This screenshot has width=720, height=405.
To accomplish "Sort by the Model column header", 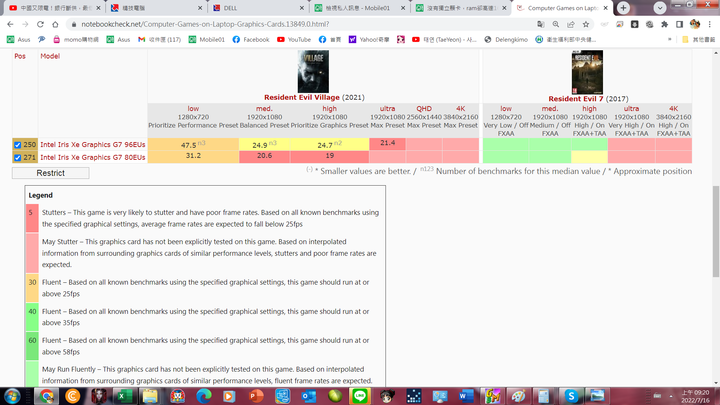I will (x=50, y=56).
